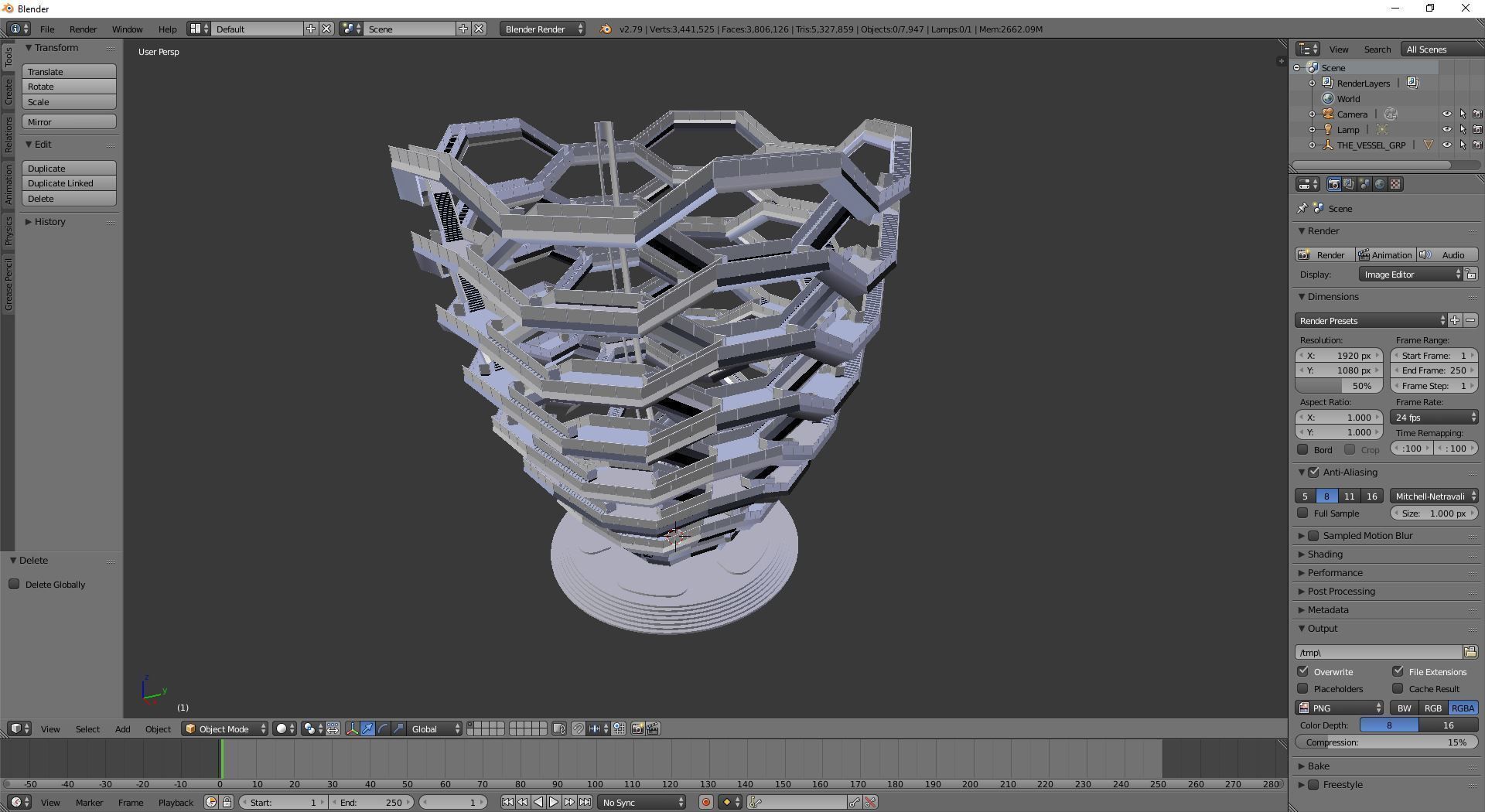
Task: Enable the Cache Result checkbox
Action: tap(1398, 688)
